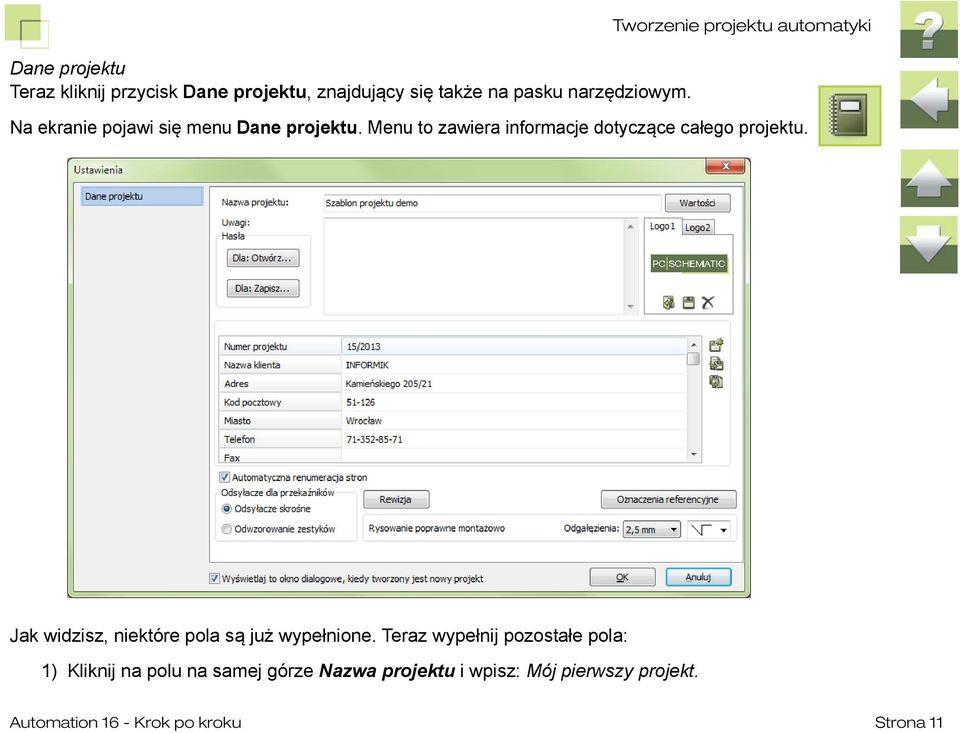
Task: Click the down arrow navigation icon
Action: click(929, 245)
